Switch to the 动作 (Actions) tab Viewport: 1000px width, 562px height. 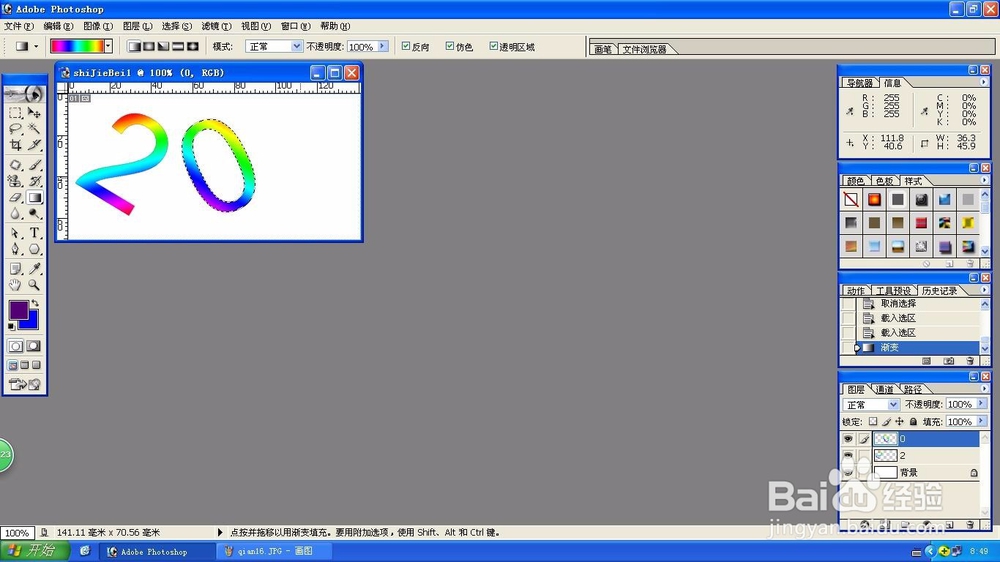tap(855, 290)
